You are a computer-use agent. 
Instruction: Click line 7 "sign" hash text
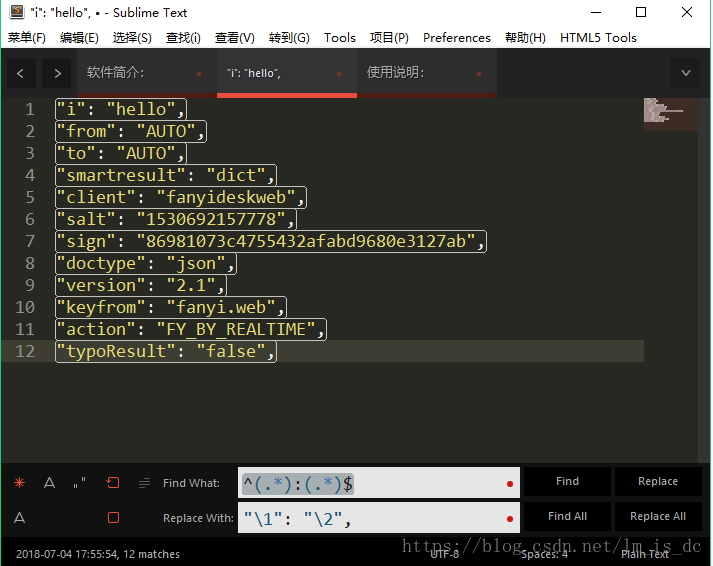pos(311,241)
